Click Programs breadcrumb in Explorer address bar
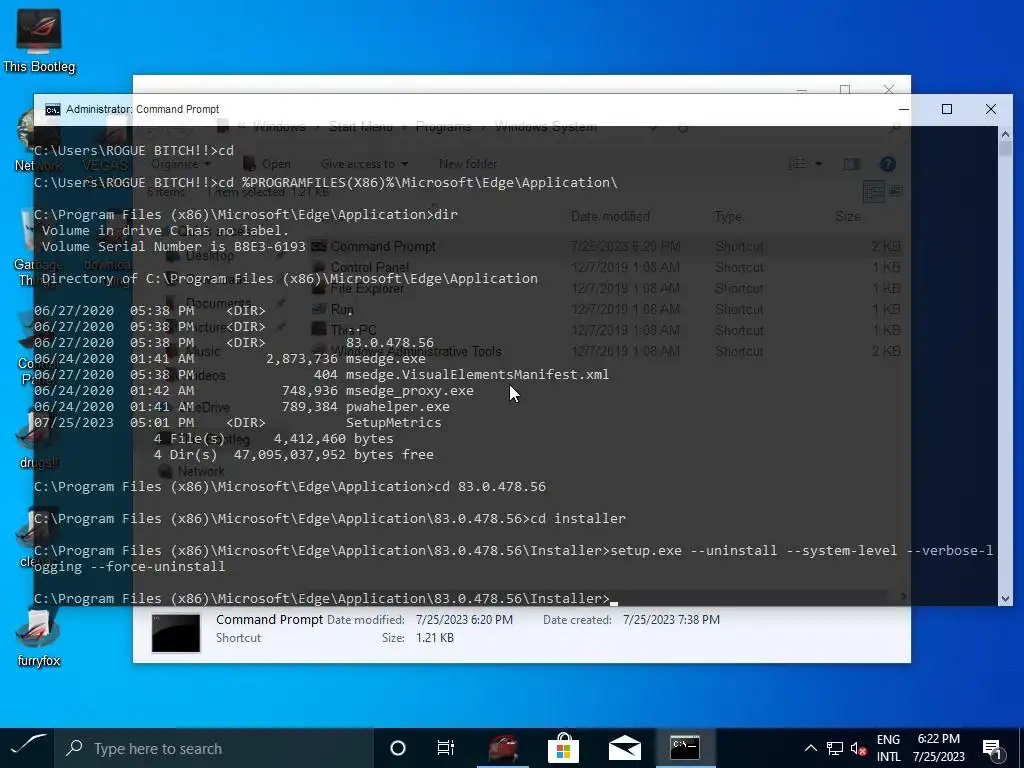The height and width of the screenshot is (768, 1024). click(443, 127)
